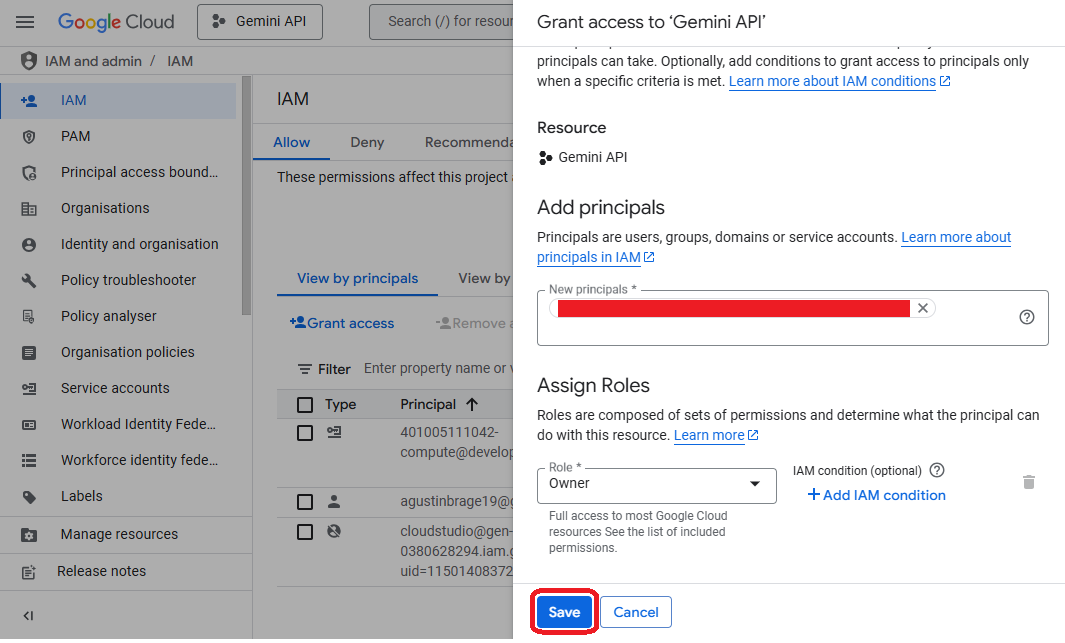Sort the table by Principal column

[472, 405]
